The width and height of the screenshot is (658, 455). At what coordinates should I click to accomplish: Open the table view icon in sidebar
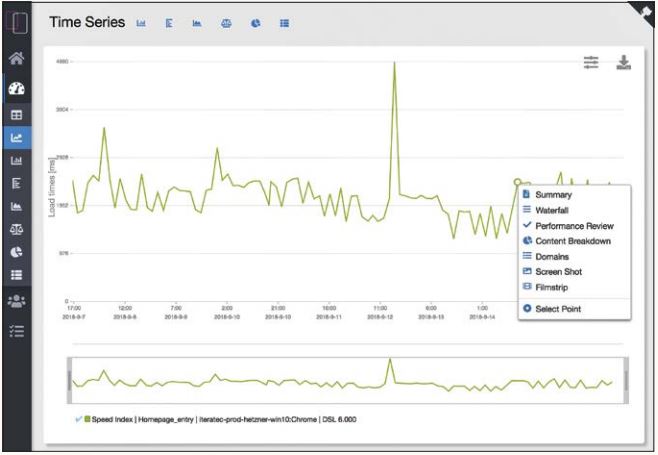(16, 115)
